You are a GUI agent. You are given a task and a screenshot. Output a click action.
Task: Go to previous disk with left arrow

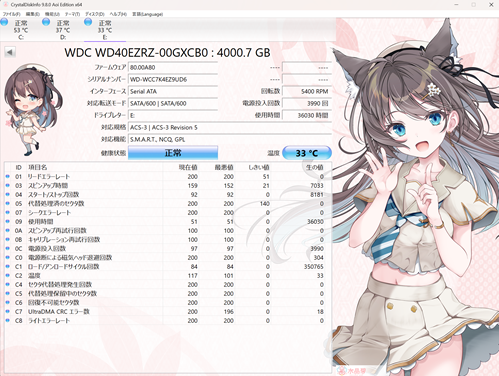(10, 52)
